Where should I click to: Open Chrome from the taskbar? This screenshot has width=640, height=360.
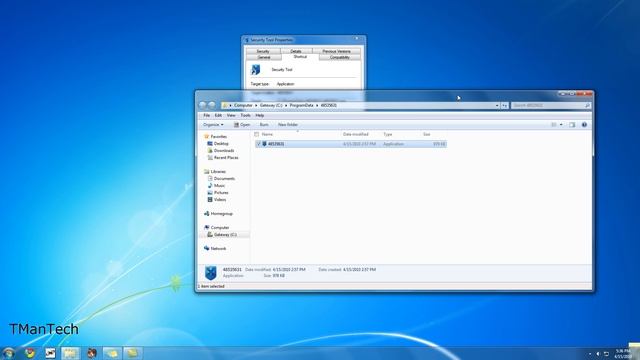(29, 353)
